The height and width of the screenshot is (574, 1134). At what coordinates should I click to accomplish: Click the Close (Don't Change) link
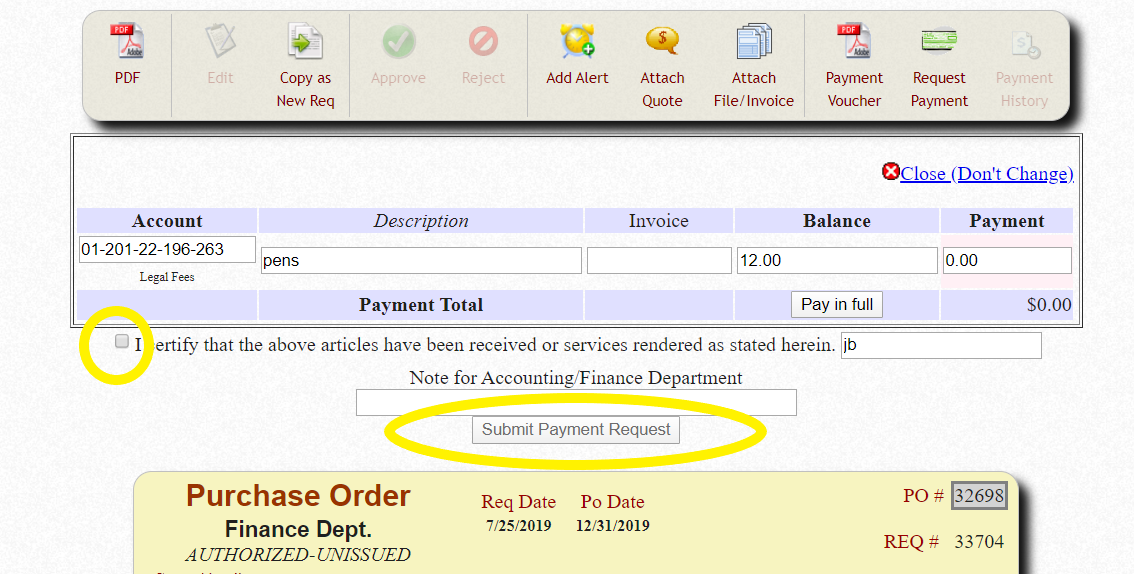click(x=986, y=174)
